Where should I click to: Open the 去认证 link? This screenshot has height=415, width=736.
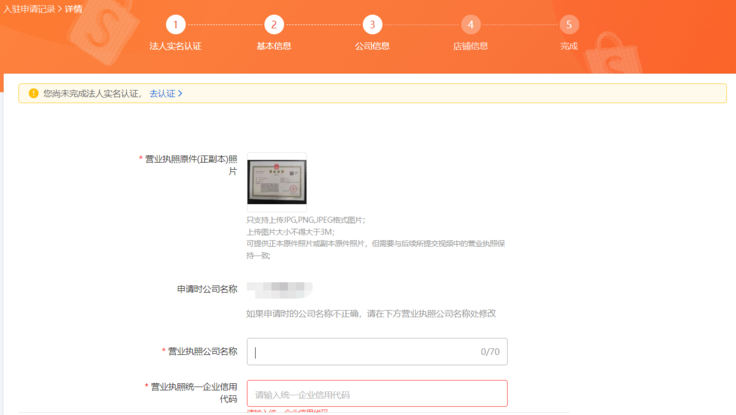(x=166, y=93)
